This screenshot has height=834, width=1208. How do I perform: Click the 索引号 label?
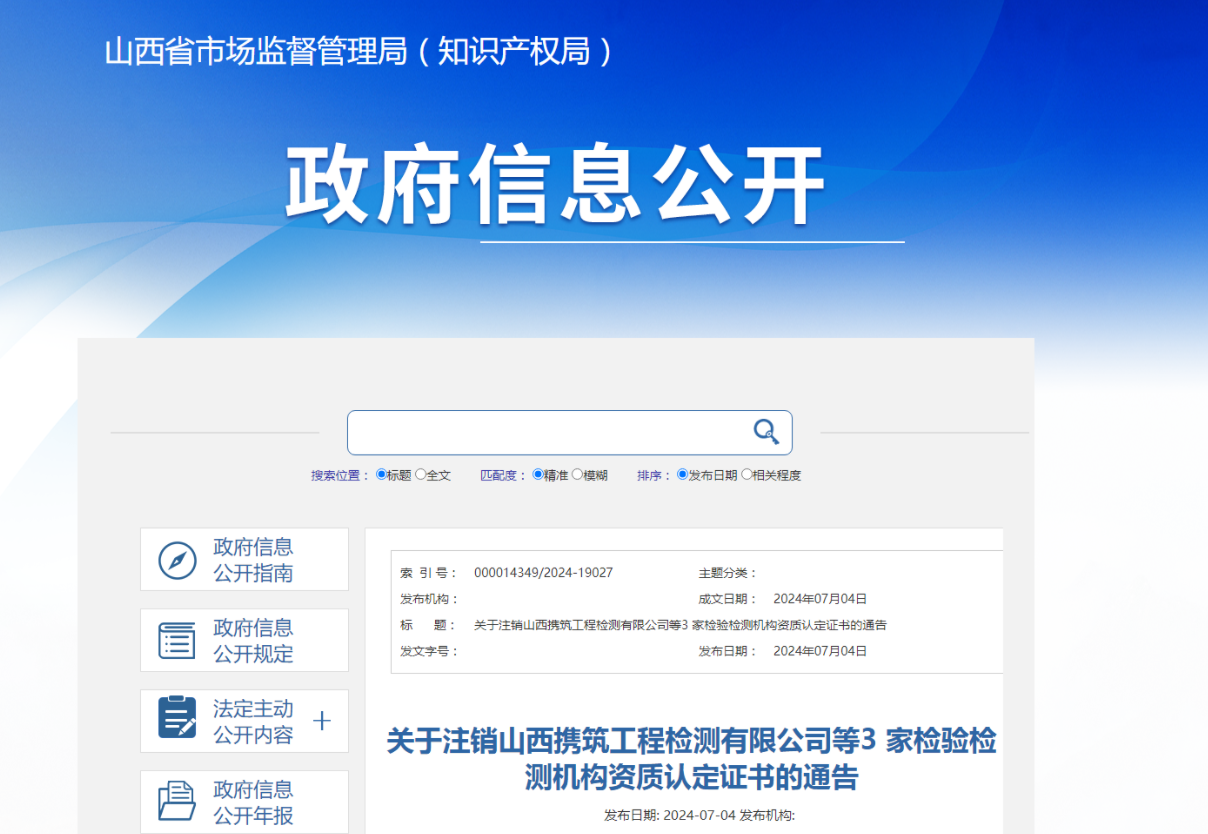429,573
